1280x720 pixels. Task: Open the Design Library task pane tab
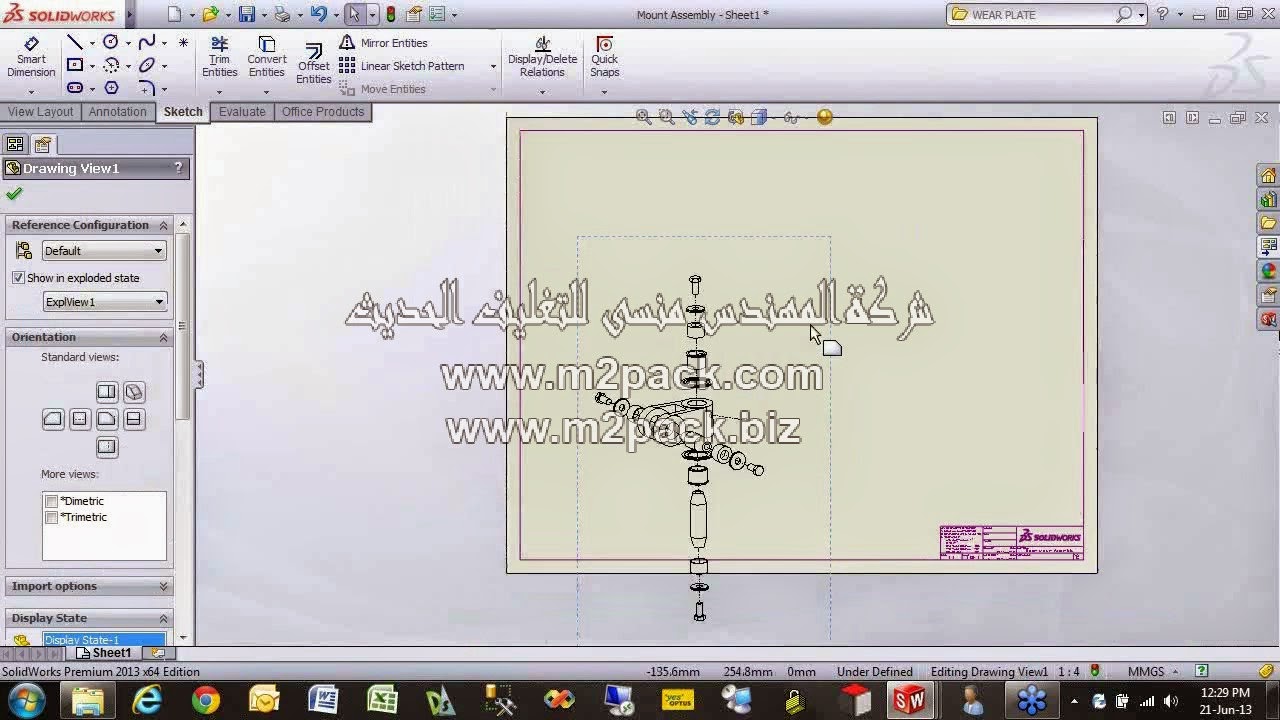(x=1268, y=200)
